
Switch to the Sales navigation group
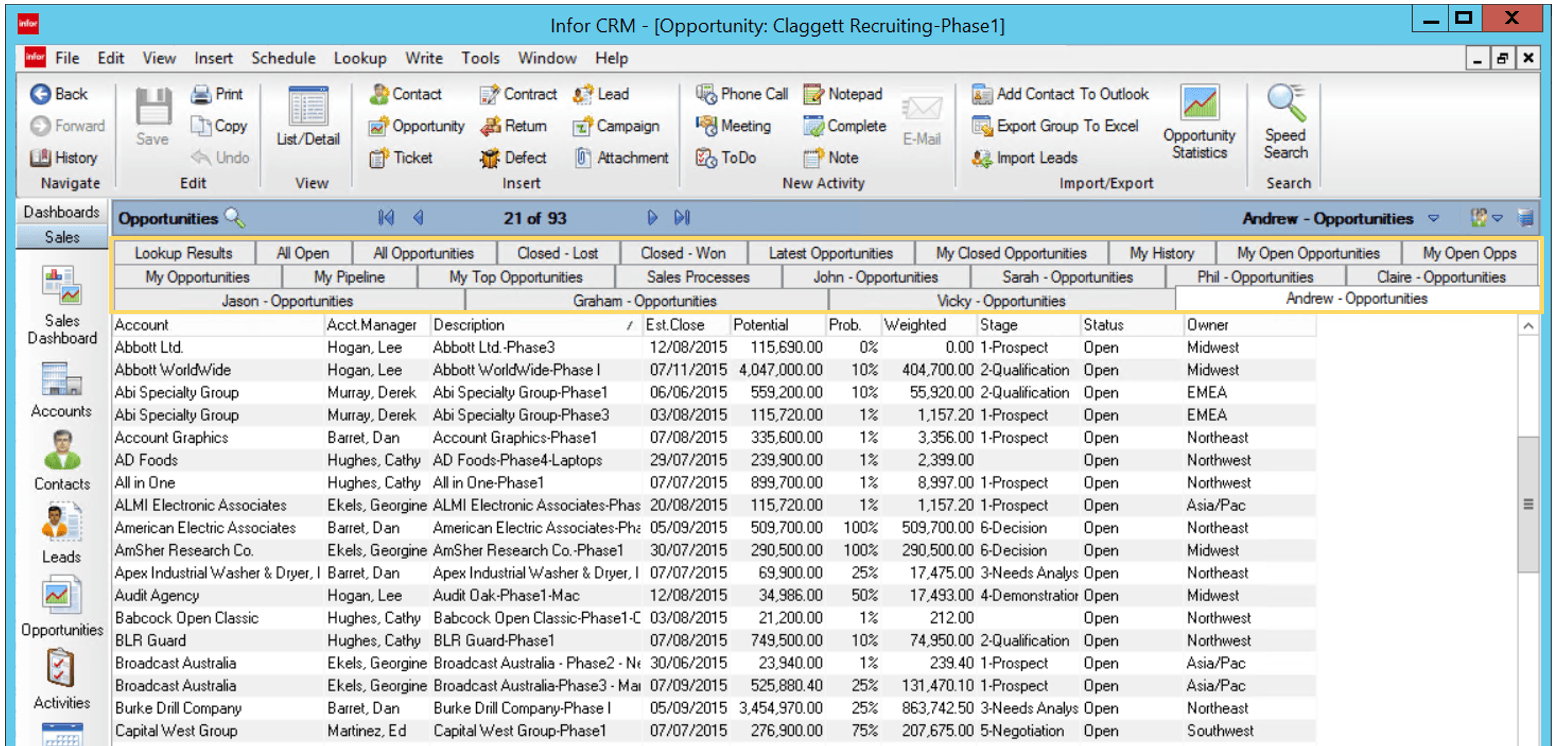coord(62,237)
